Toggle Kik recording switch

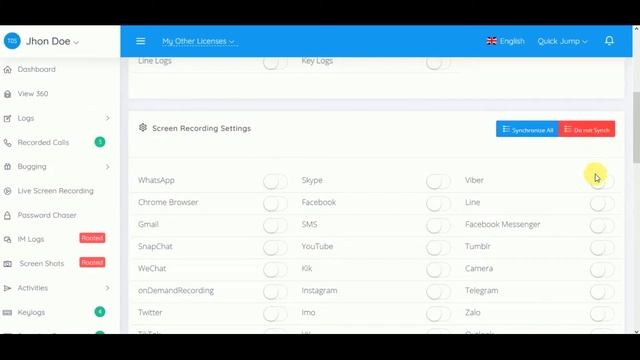pos(438,269)
